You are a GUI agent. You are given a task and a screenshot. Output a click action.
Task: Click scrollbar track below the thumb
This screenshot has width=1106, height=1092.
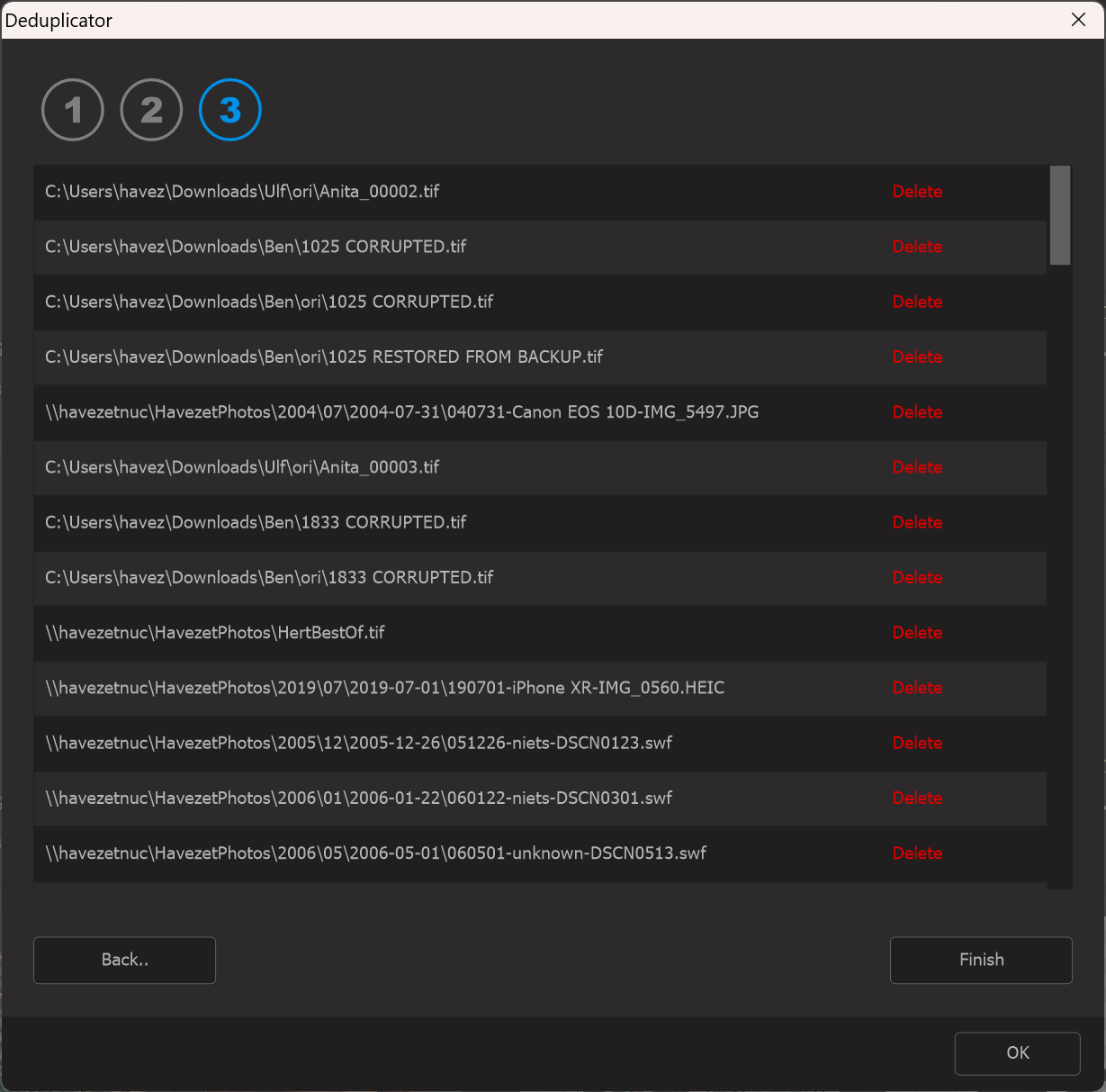[1060, 576]
